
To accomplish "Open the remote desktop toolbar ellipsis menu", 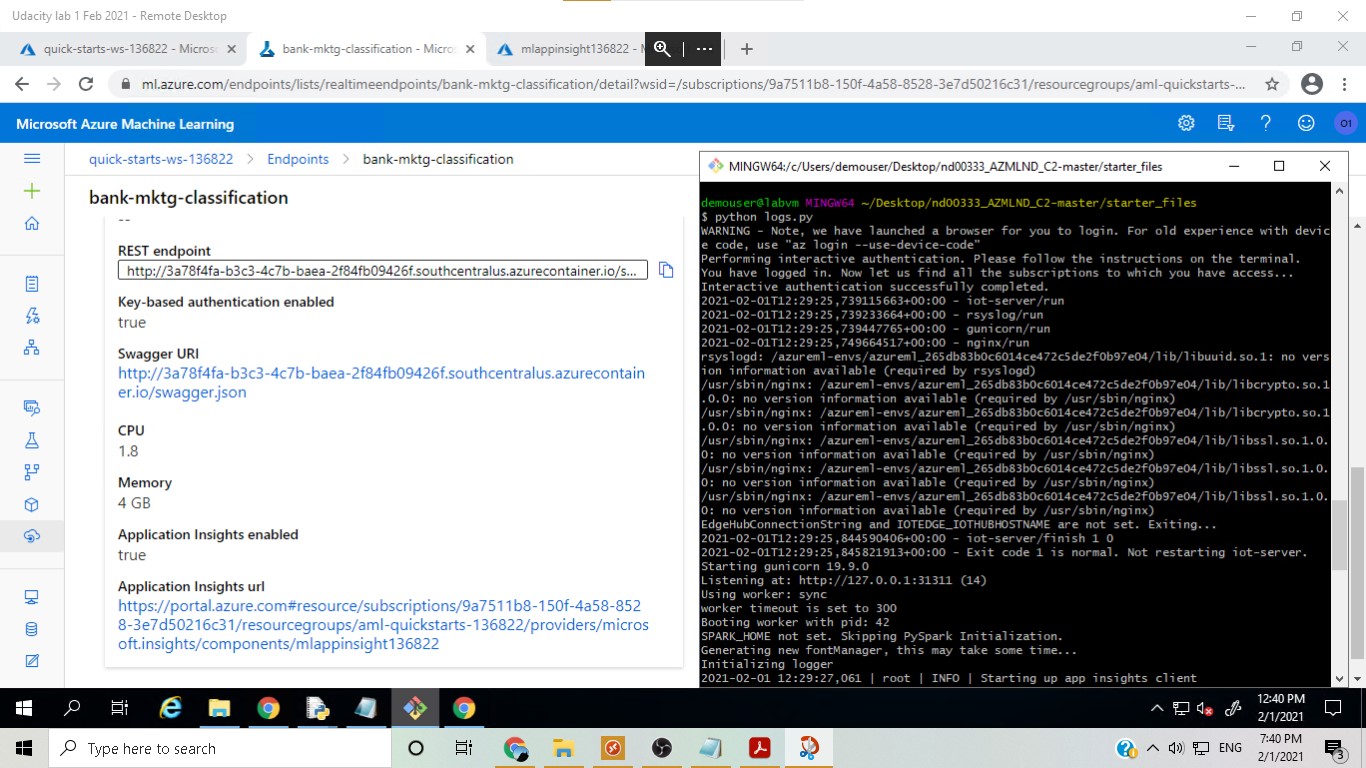I will [x=705, y=48].
